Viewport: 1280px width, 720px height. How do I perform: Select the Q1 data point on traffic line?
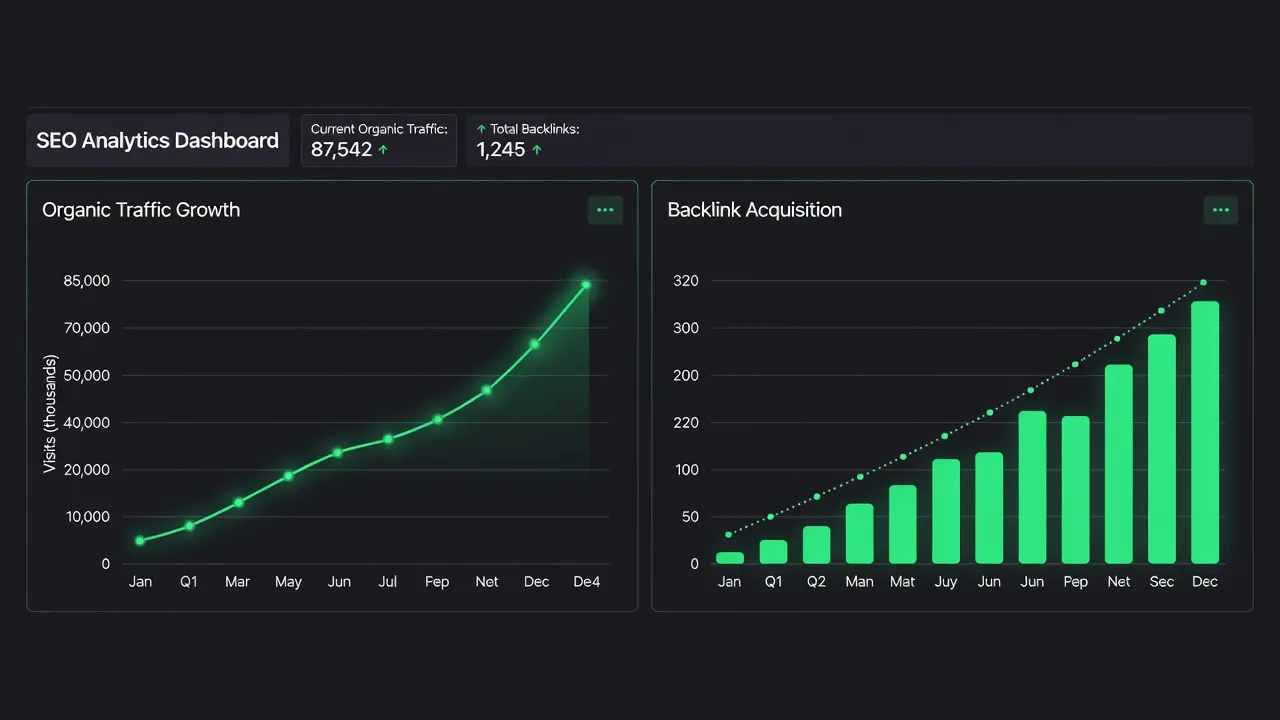coord(189,525)
